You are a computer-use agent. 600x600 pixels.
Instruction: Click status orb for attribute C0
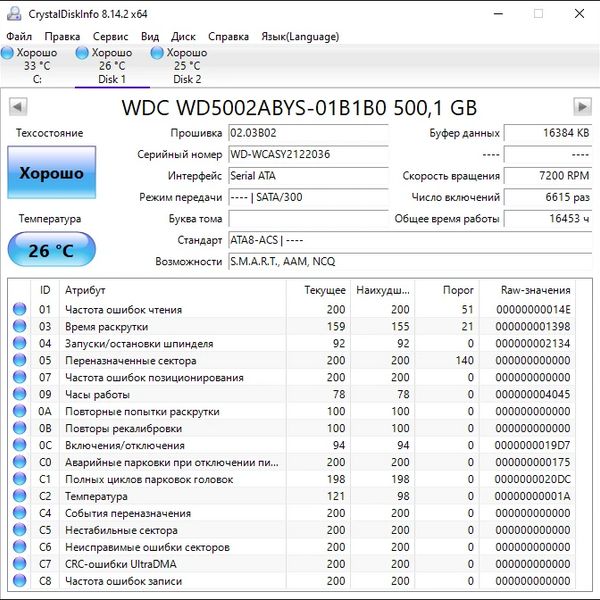pyautogui.click(x=20, y=461)
